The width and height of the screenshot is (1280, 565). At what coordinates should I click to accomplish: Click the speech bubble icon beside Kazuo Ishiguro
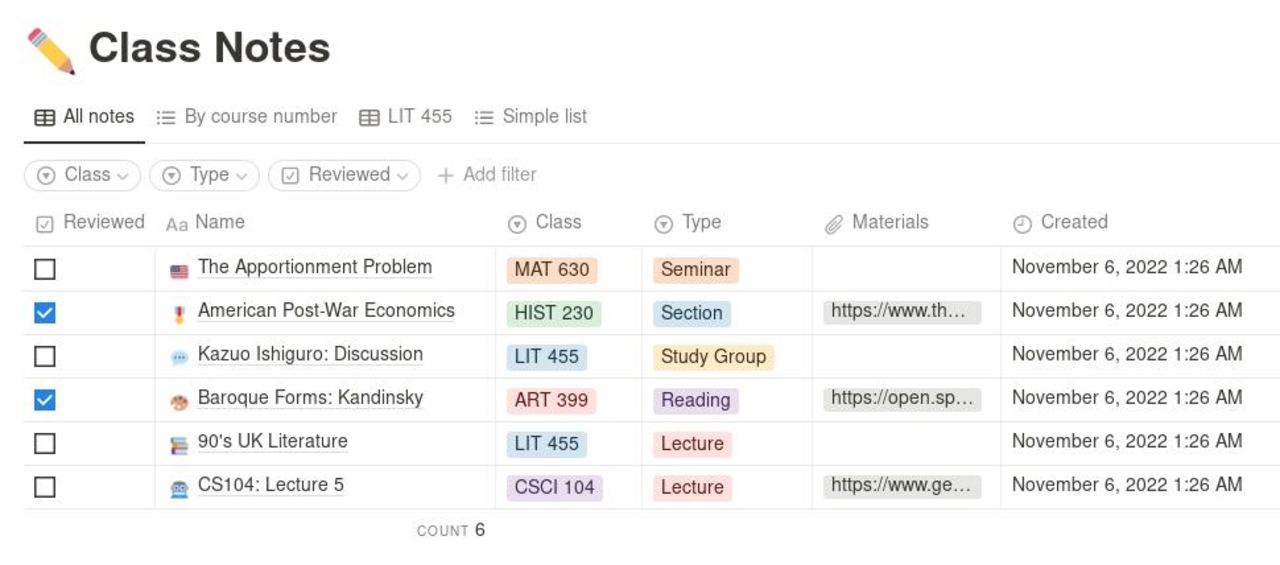(x=179, y=357)
